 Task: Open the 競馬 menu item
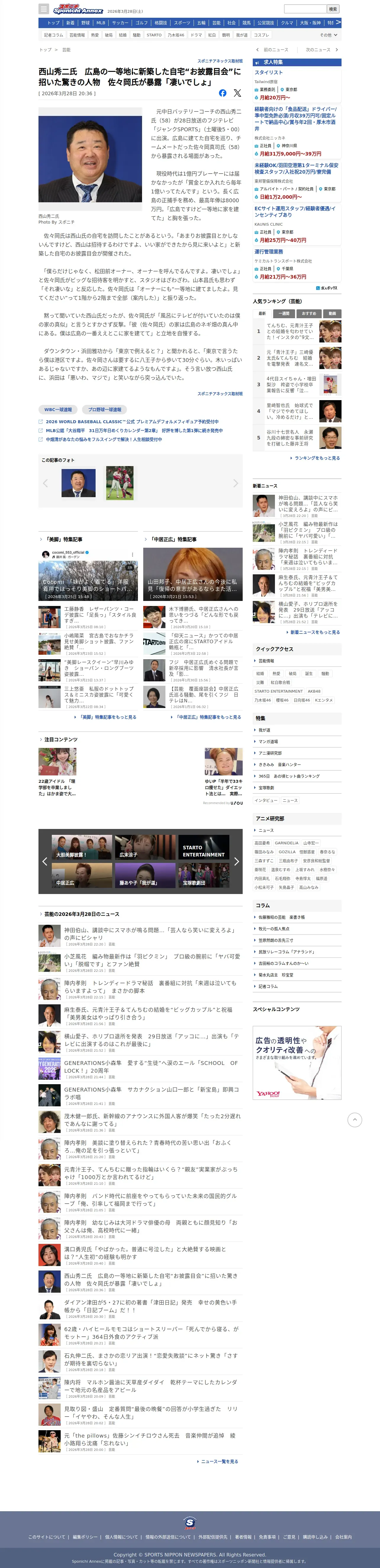tap(247, 22)
